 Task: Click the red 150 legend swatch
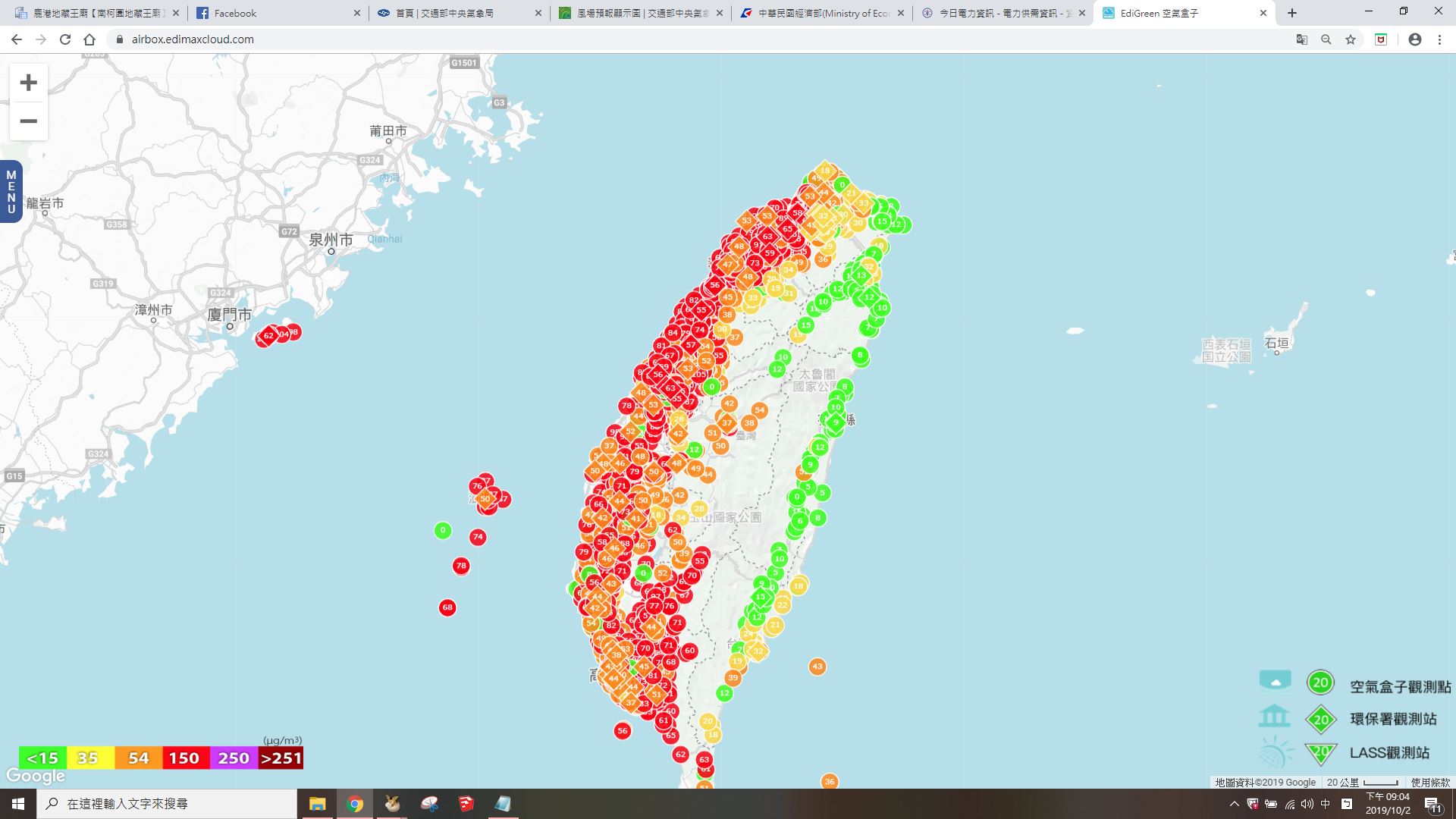click(185, 758)
